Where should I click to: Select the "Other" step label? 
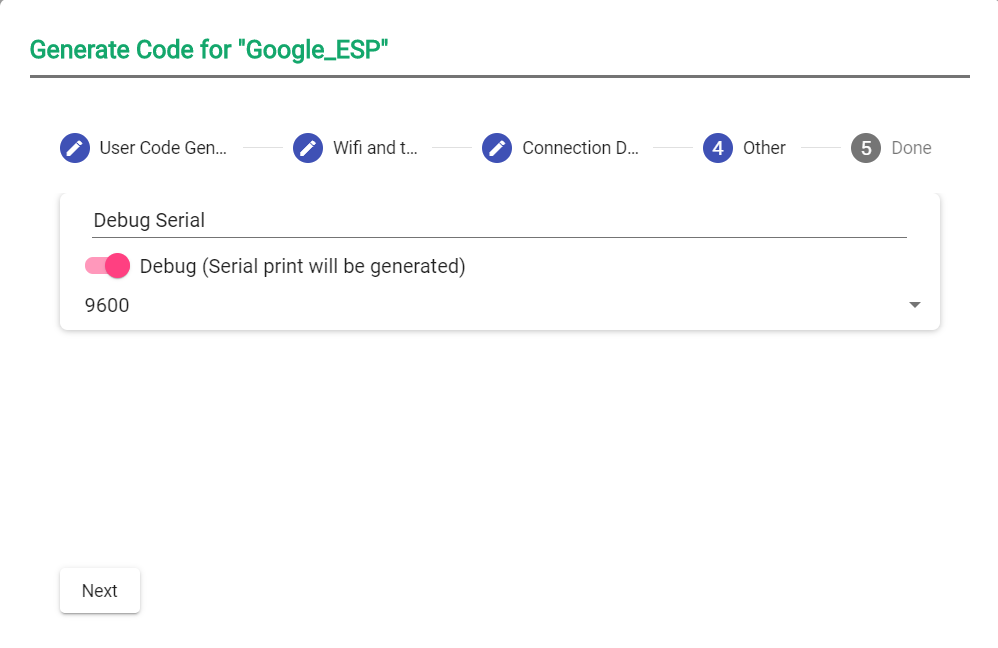click(x=764, y=148)
